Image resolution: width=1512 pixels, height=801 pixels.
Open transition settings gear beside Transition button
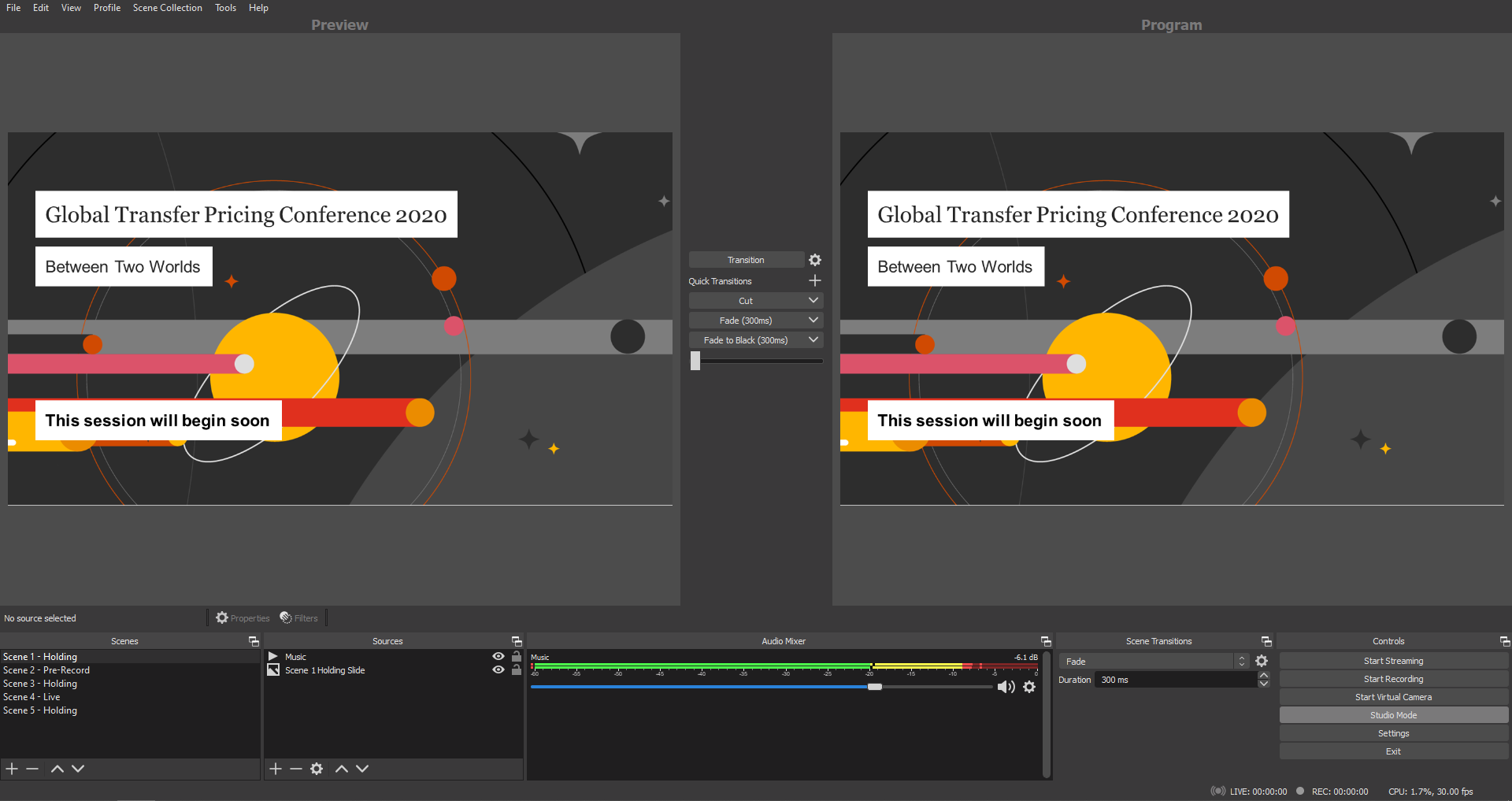point(815,260)
